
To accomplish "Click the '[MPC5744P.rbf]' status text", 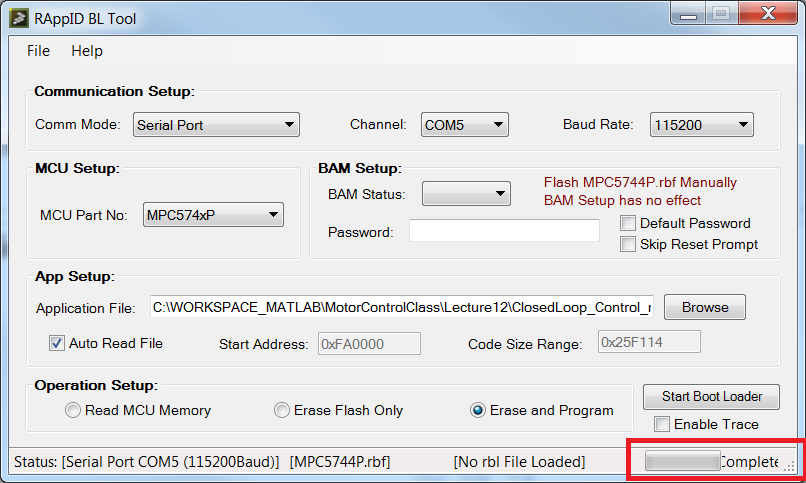I will [340, 462].
